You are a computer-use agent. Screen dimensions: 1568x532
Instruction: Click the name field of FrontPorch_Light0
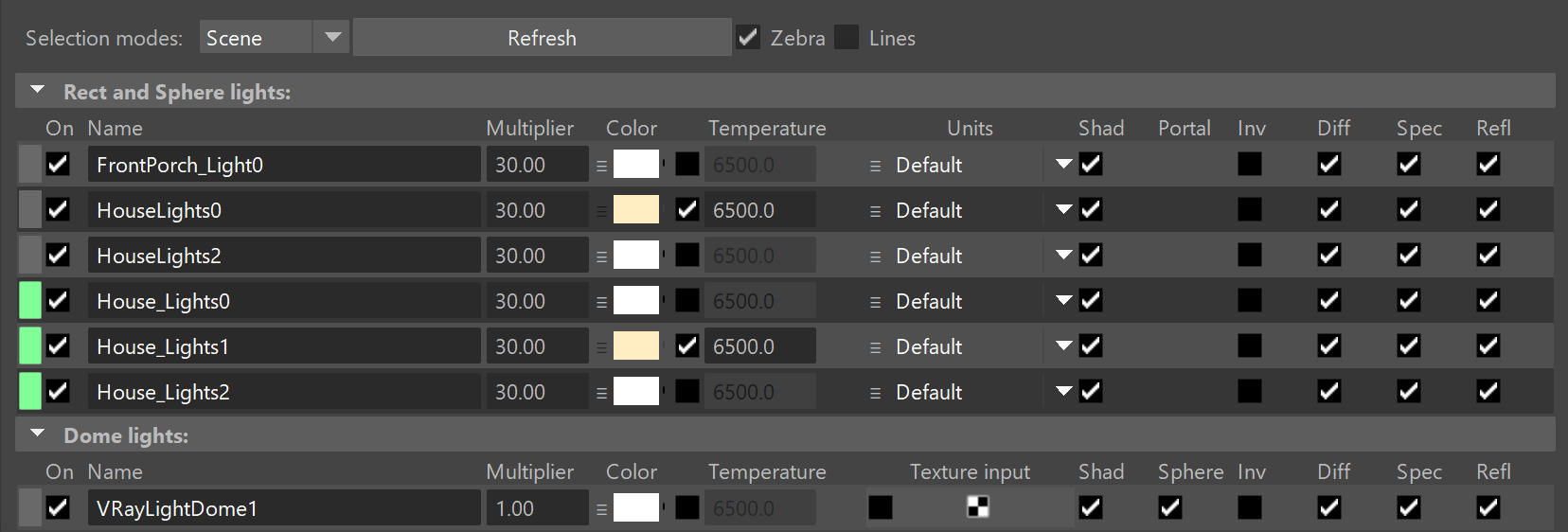coord(284,165)
